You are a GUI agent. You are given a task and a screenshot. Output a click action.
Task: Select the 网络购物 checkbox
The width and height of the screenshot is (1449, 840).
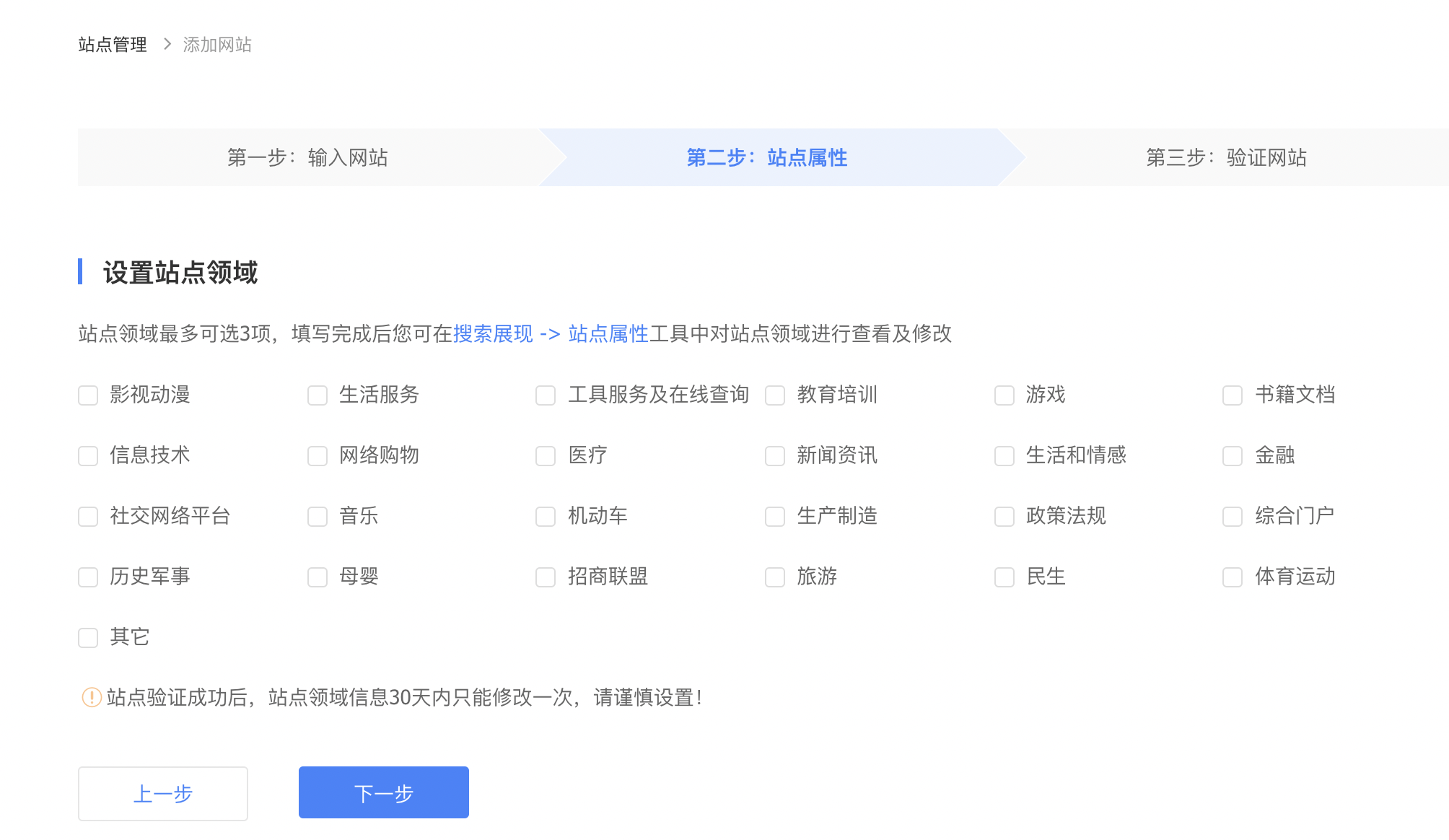[318, 456]
